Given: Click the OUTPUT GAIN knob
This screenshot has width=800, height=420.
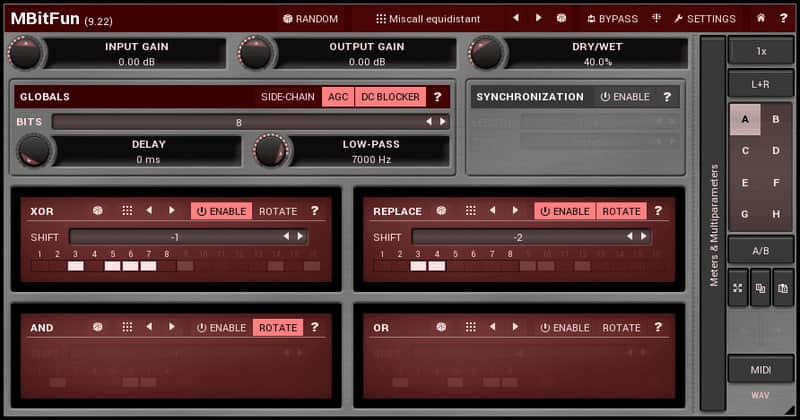Looking at the screenshot, I should click(x=255, y=53).
